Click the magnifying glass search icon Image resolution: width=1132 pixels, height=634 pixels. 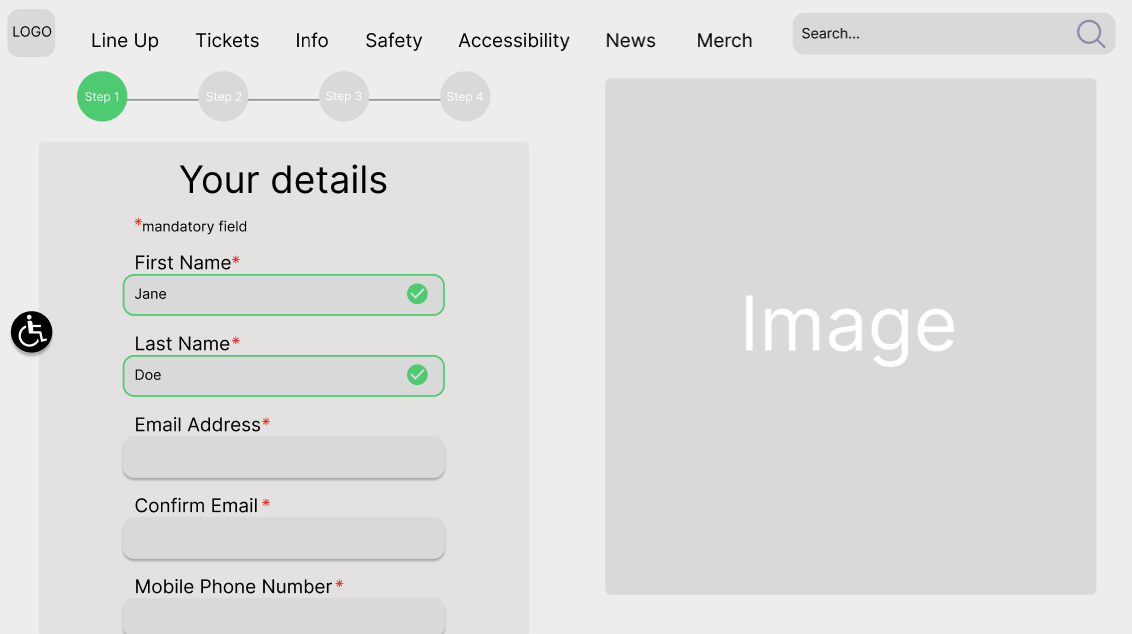point(1090,34)
